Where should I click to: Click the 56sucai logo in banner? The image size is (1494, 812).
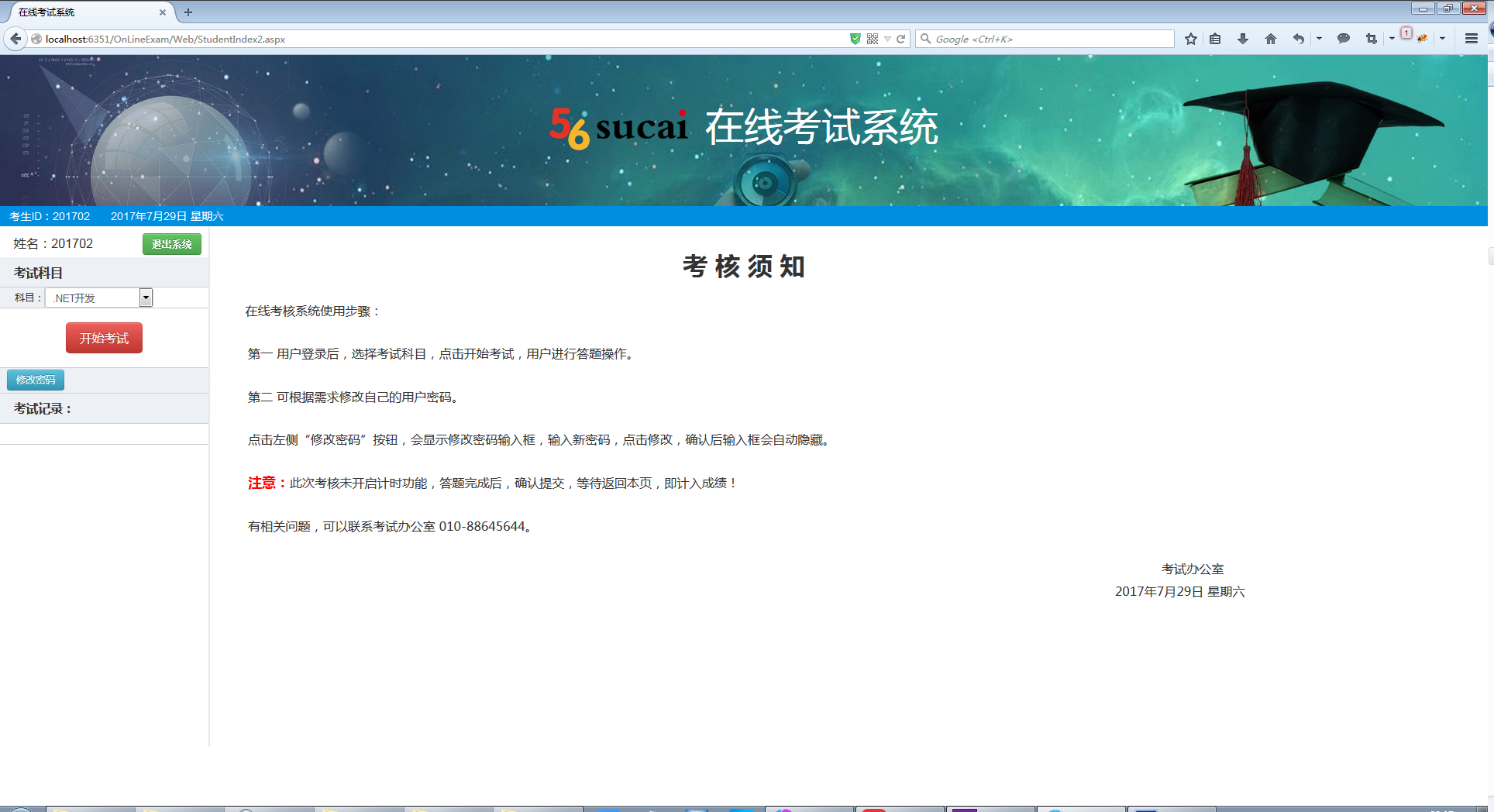pos(618,127)
